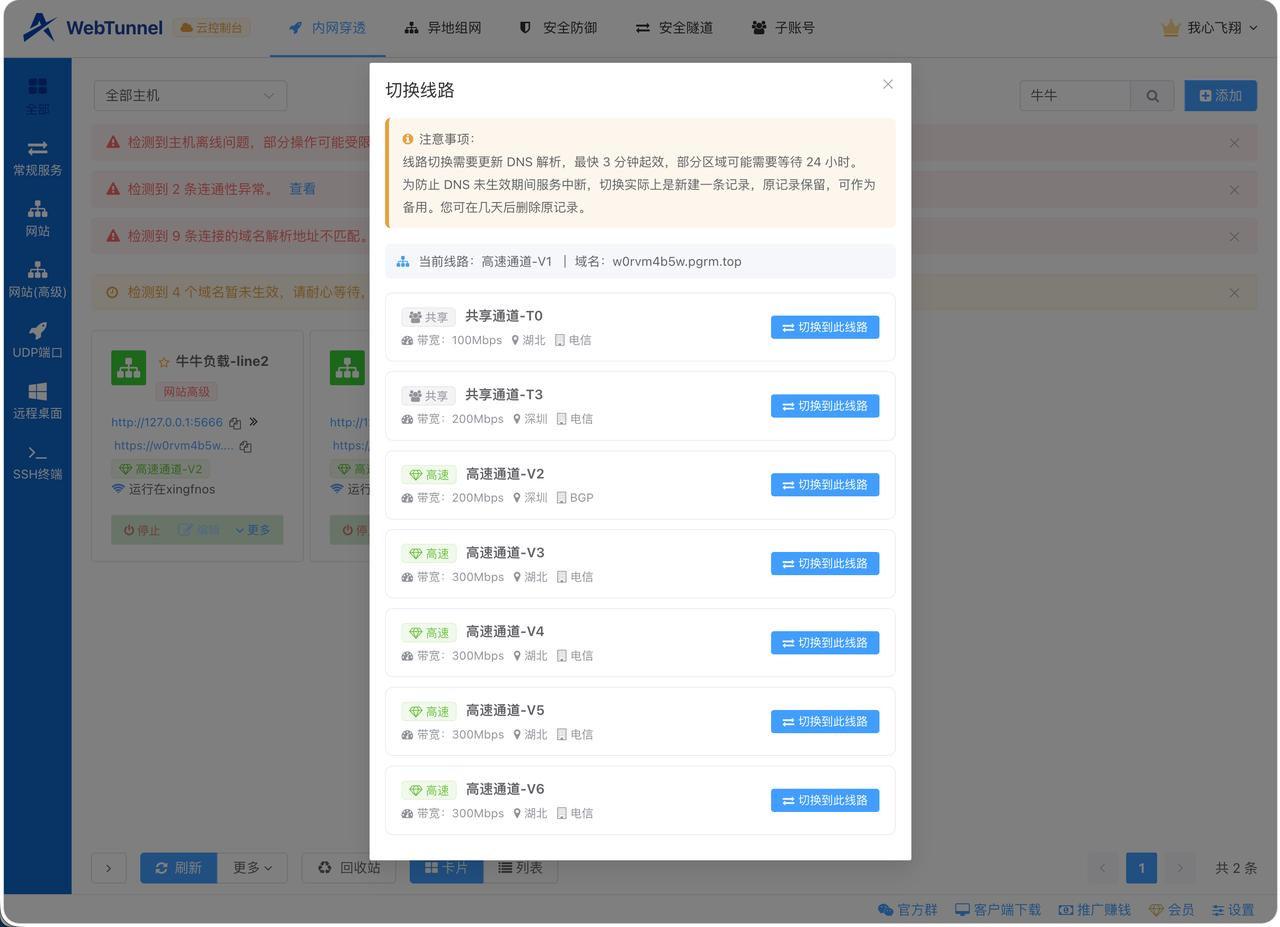Switch to 列表 list view

(x=520, y=868)
